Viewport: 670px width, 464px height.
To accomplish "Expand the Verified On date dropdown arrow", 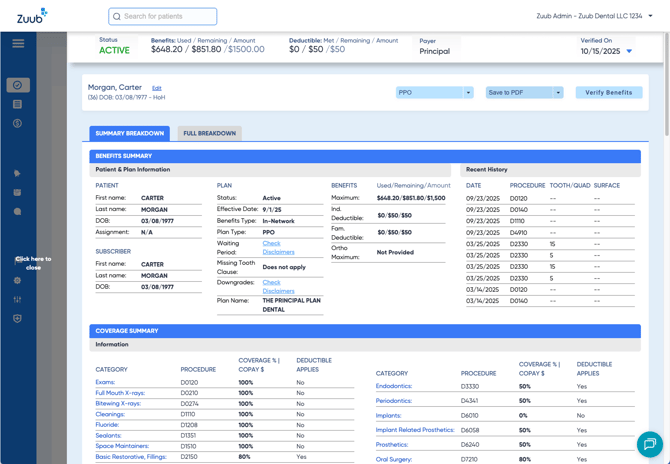I will [x=629, y=51].
